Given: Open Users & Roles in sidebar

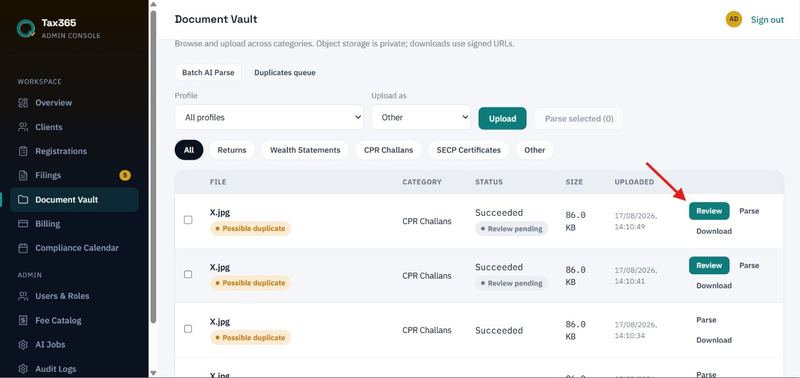Looking at the screenshot, I should (74, 296).
